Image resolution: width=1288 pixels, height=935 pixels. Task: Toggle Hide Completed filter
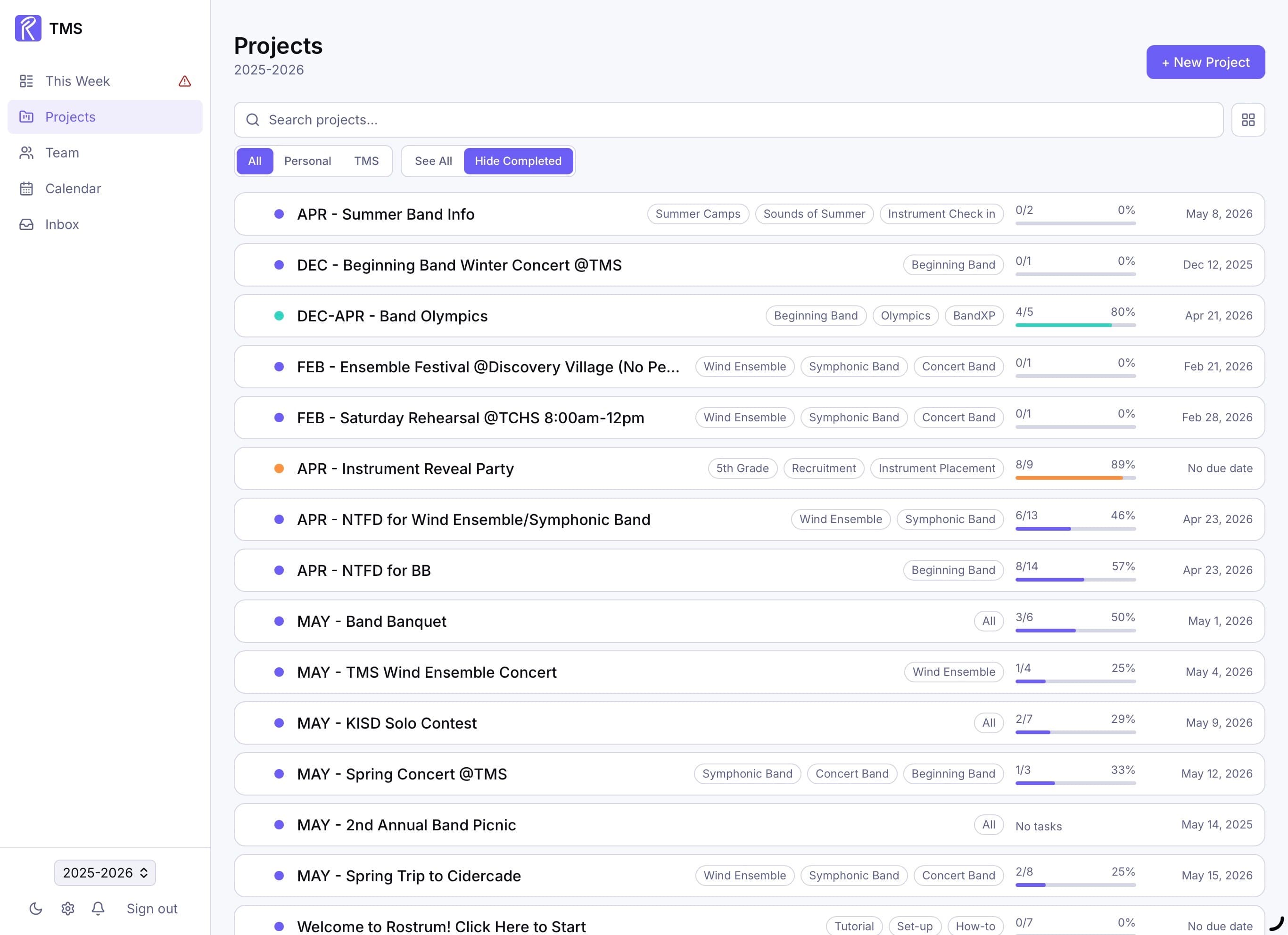point(518,161)
